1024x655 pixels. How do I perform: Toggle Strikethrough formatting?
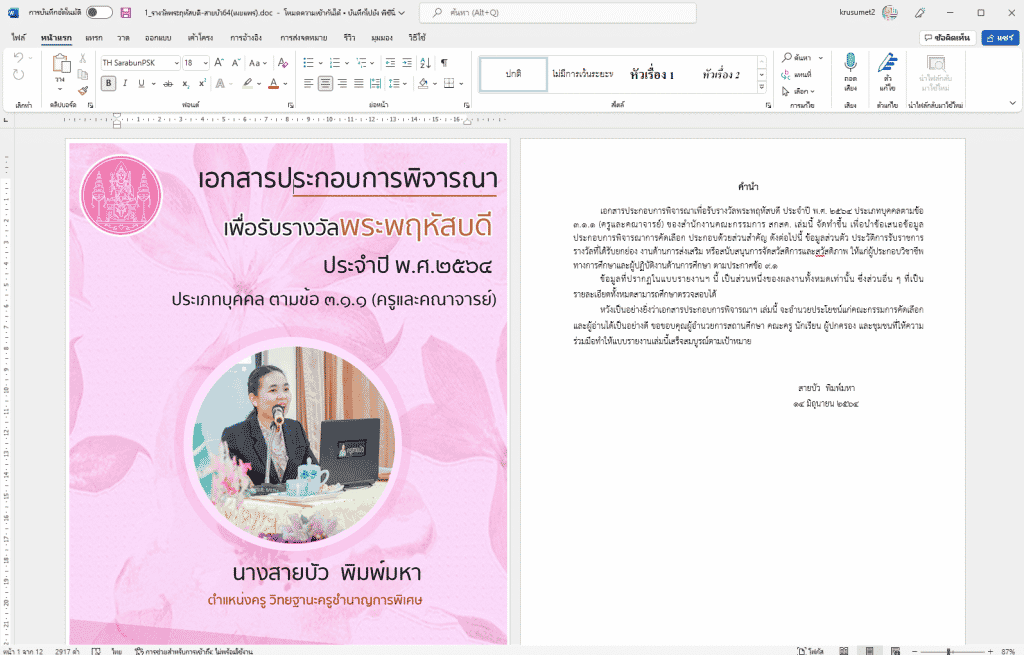pos(168,84)
